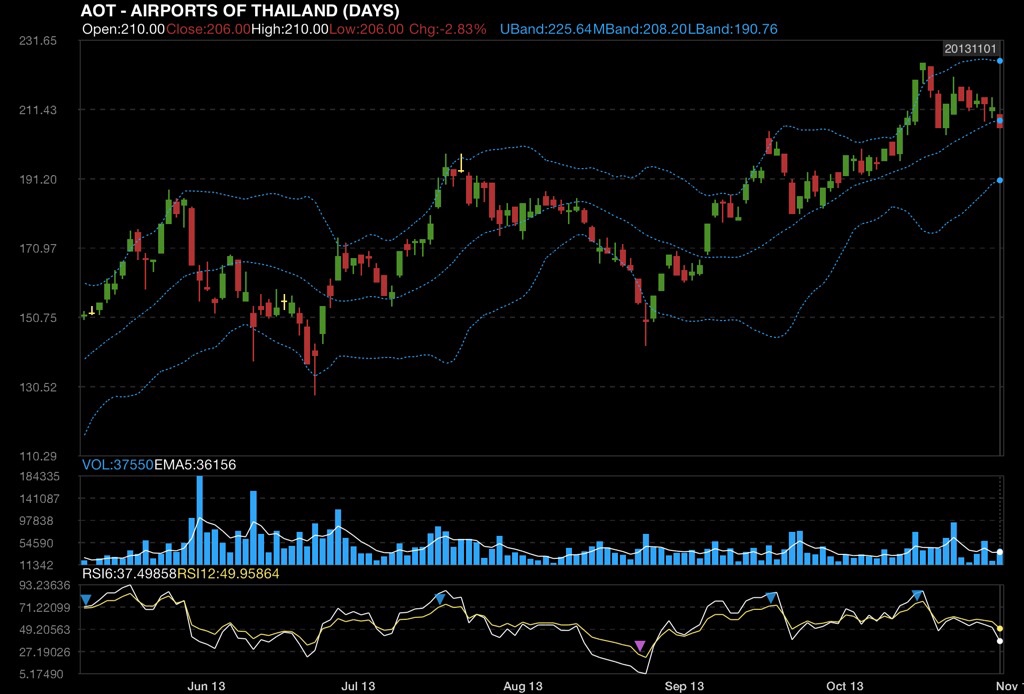Click the 130.52 price axis label

(x=40, y=387)
